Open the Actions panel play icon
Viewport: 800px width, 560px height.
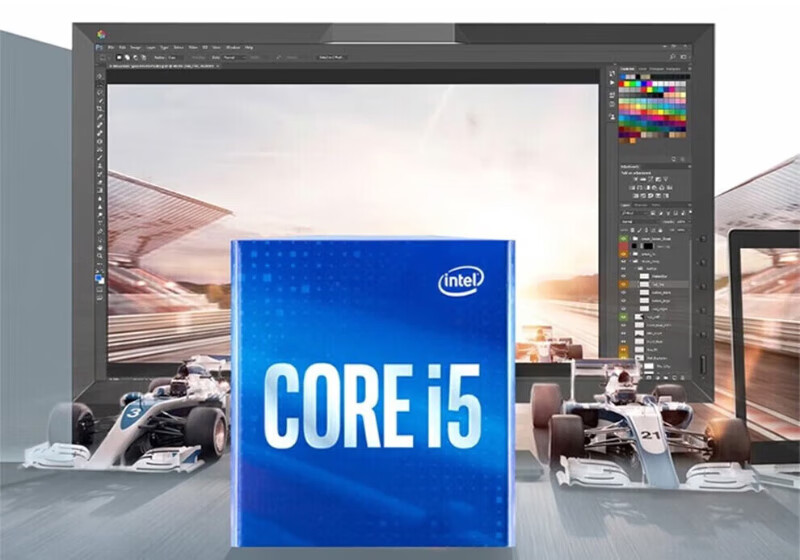(612, 83)
